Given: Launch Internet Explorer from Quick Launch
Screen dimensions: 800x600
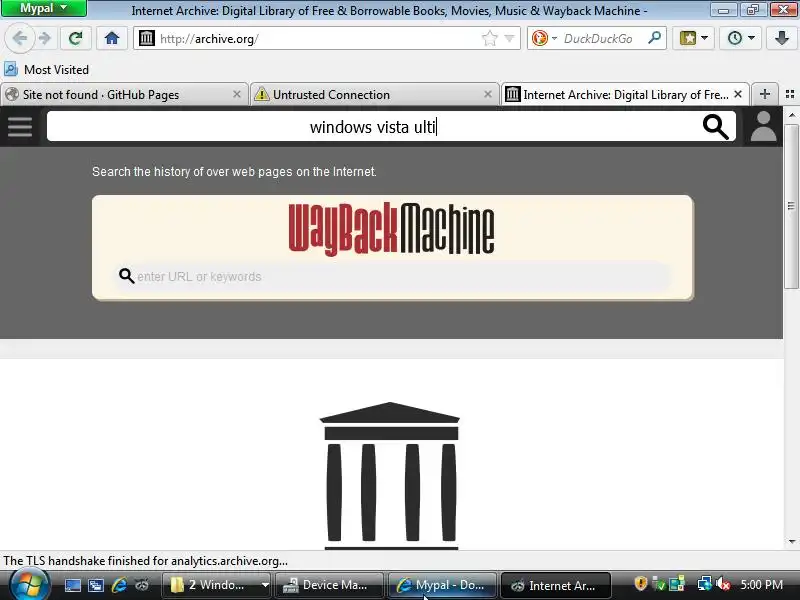Looking at the screenshot, I should click(119, 585).
